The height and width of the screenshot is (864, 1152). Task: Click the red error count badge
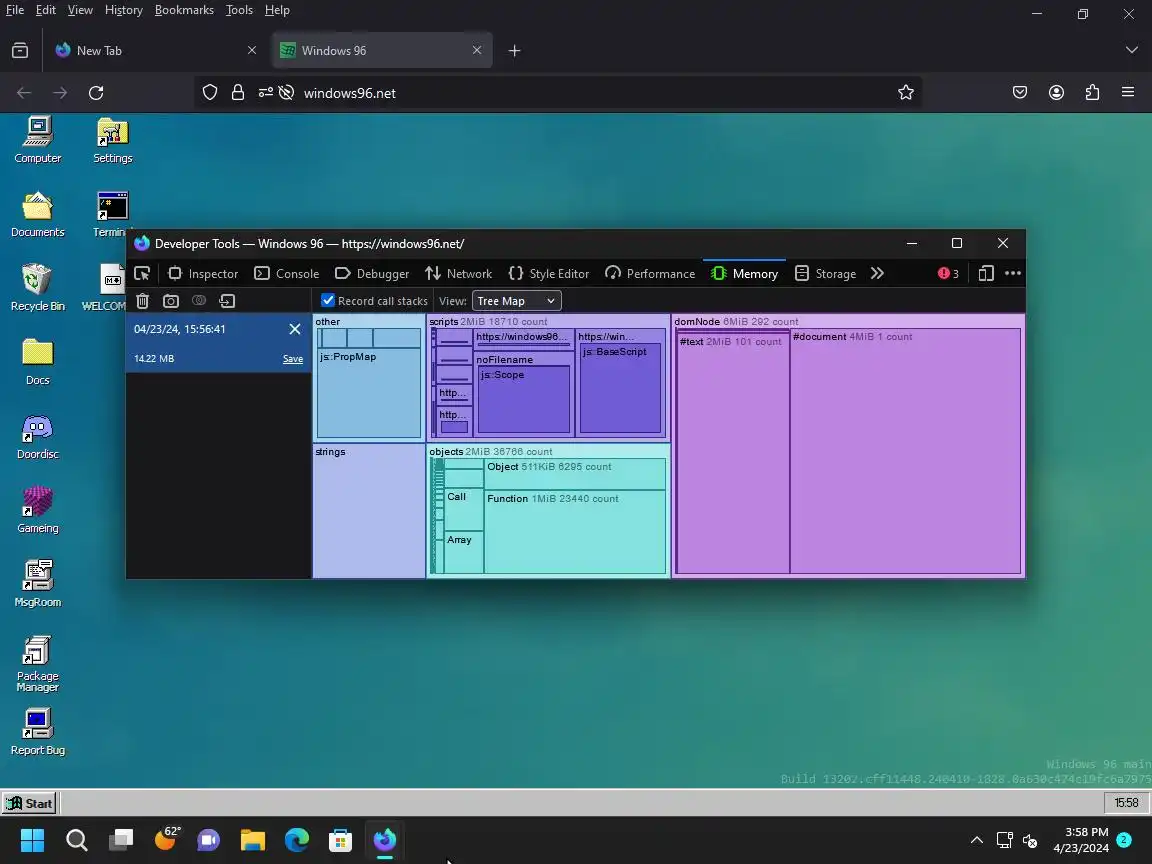[x=948, y=273]
